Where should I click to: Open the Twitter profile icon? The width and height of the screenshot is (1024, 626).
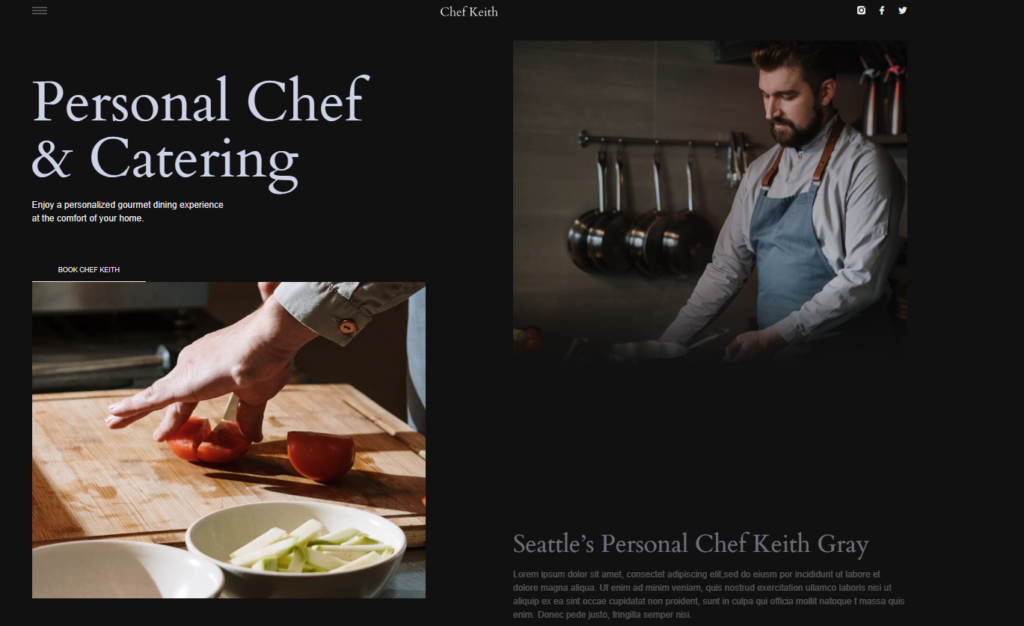[902, 10]
